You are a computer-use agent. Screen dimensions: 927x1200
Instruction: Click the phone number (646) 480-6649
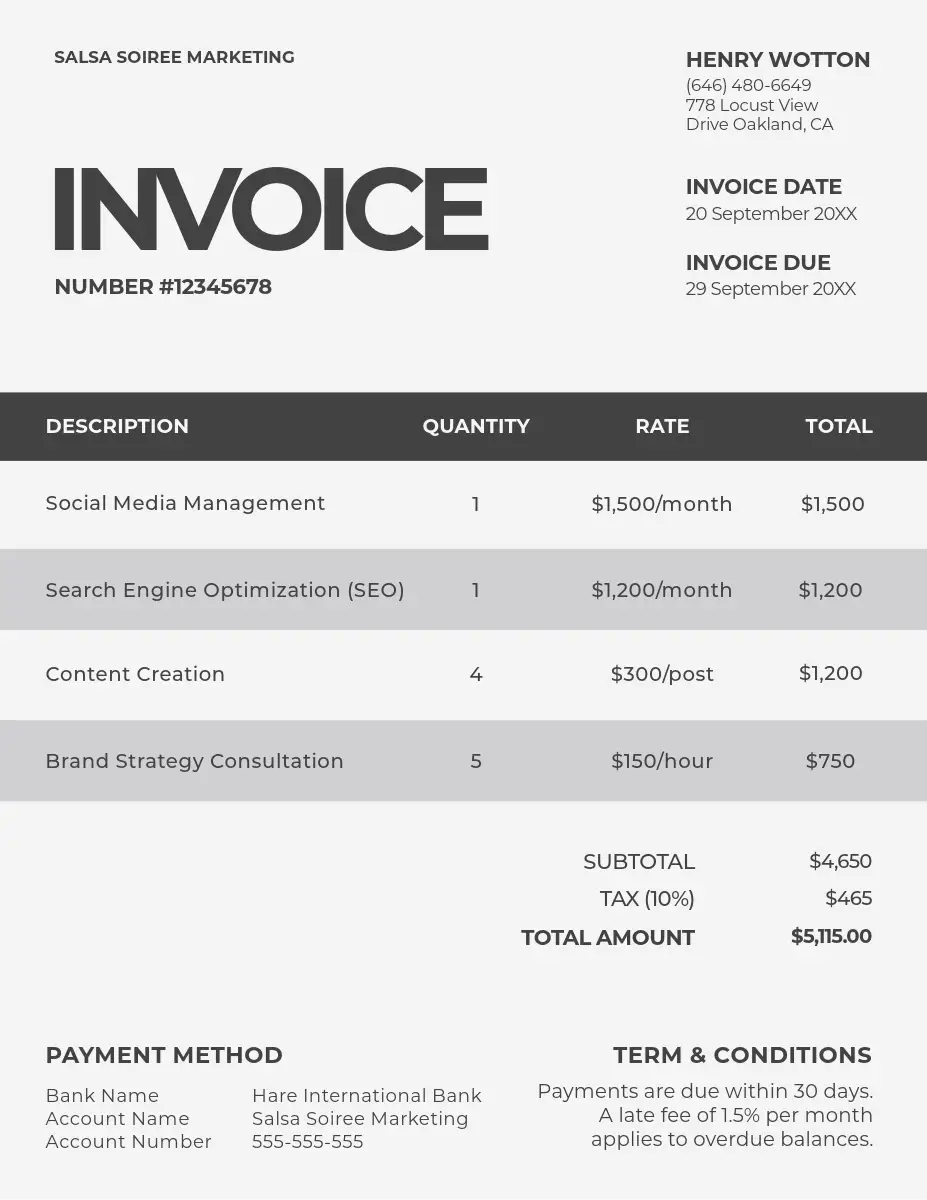click(x=748, y=86)
